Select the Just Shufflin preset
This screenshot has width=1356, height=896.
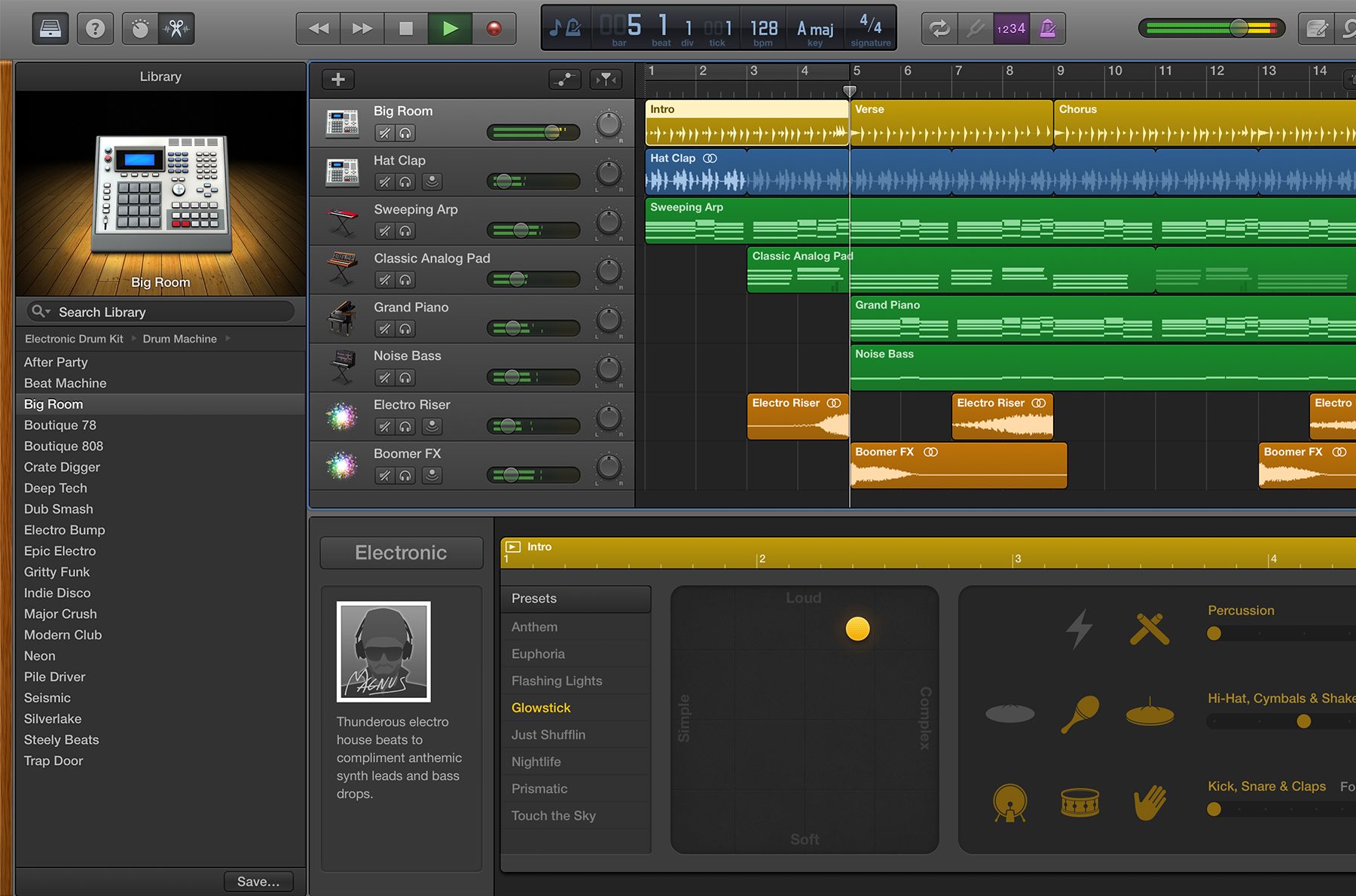coord(548,734)
